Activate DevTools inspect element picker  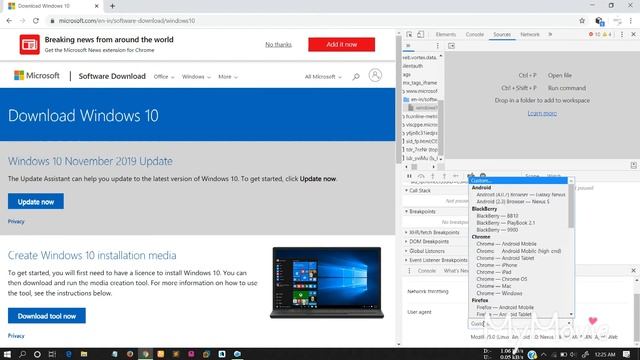(409, 34)
